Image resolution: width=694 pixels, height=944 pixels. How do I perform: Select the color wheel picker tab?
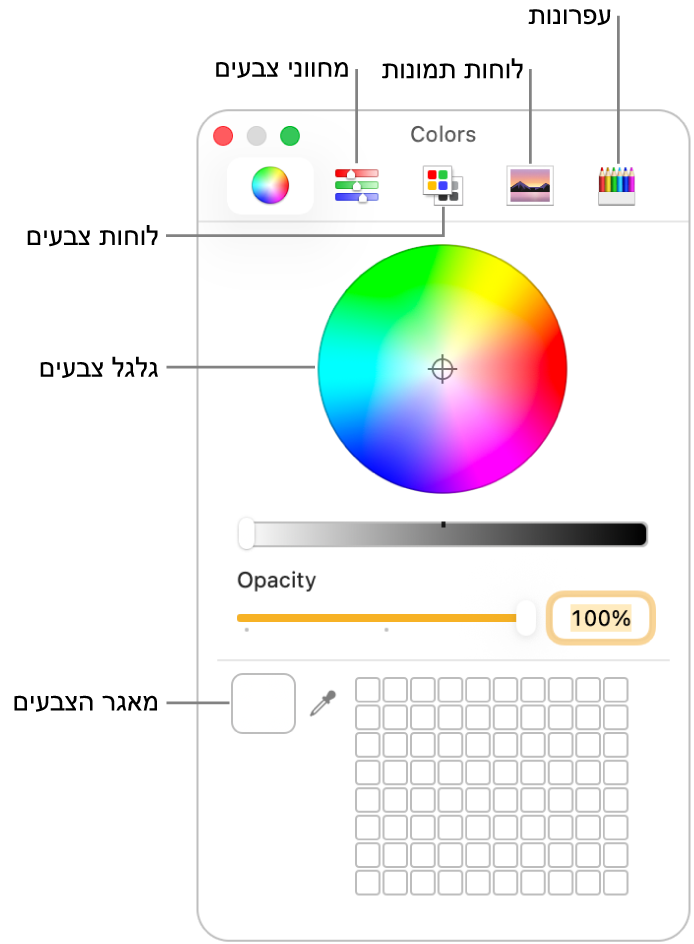[x=270, y=185]
